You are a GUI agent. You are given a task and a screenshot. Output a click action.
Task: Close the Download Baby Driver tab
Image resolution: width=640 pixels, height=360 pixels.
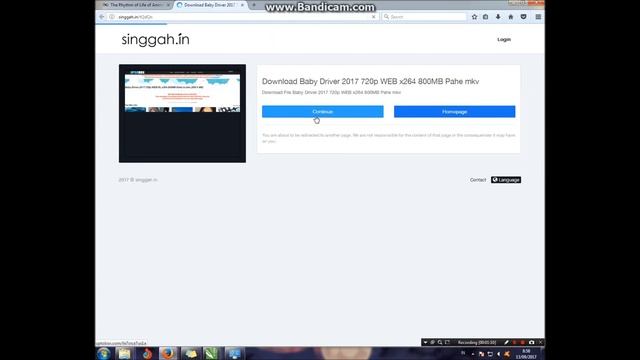tap(242, 5)
